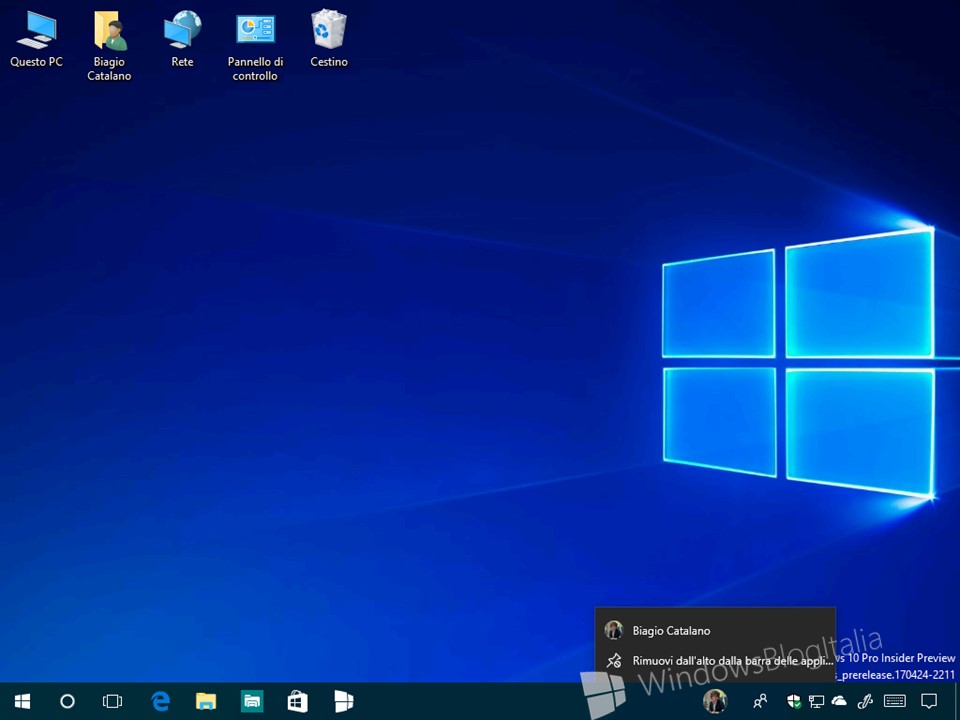Open Windows Defender shield tray icon
Viewport: 960px width, 720px height.
pyautogui.click(x=794, y=701)
